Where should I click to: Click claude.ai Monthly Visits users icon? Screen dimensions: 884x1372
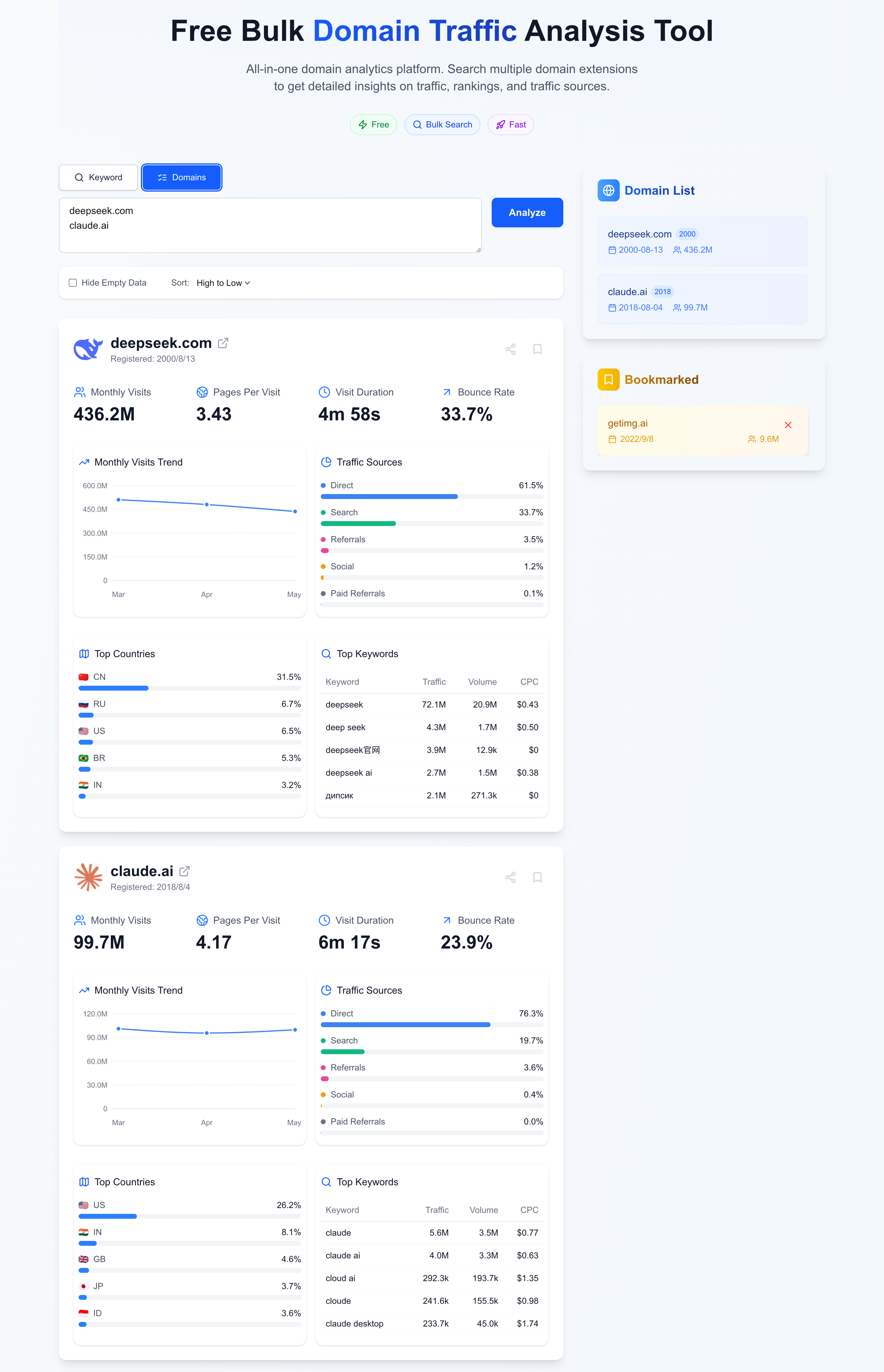point(80,921)
